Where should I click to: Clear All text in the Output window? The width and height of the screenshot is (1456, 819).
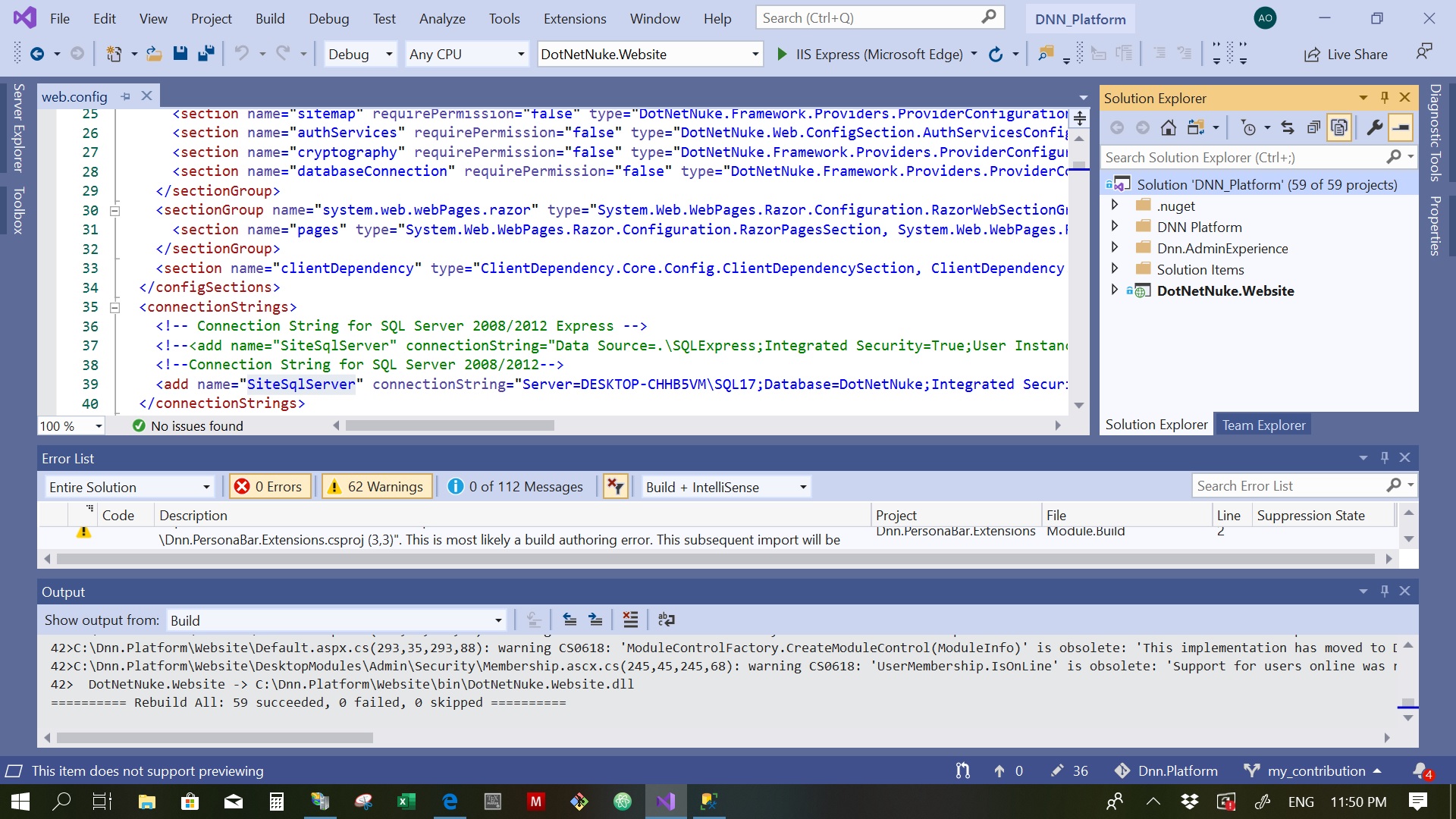coord(631,620)
